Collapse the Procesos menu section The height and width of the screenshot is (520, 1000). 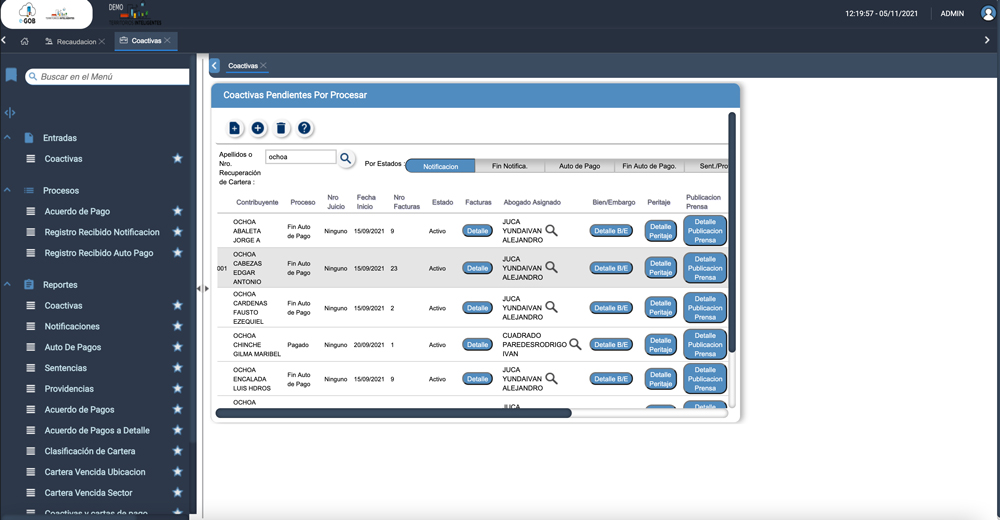(x=7, y=190)
